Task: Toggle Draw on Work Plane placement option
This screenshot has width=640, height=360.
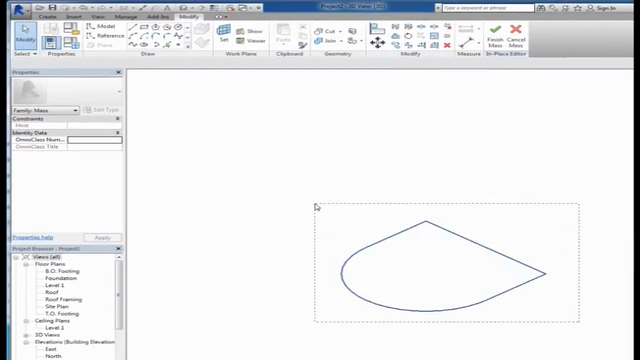Action: [x=202, y=42]
